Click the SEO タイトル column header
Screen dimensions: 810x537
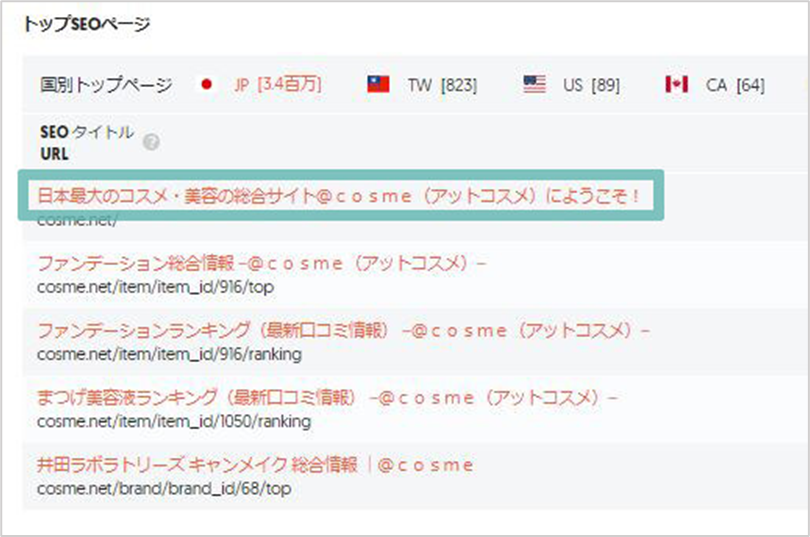click(x=87, y=132)
